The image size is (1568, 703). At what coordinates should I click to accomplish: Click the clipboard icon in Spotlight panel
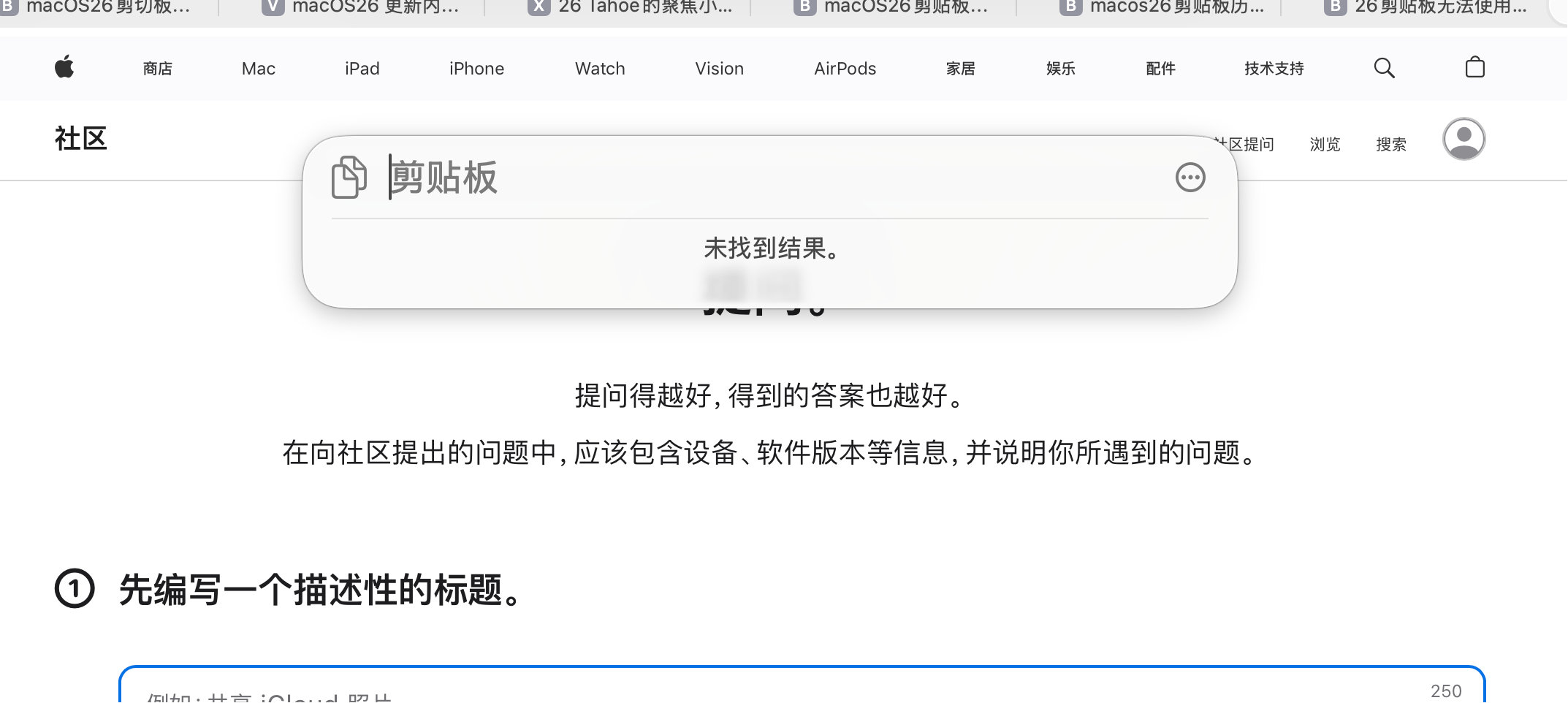tap(349, 178)
